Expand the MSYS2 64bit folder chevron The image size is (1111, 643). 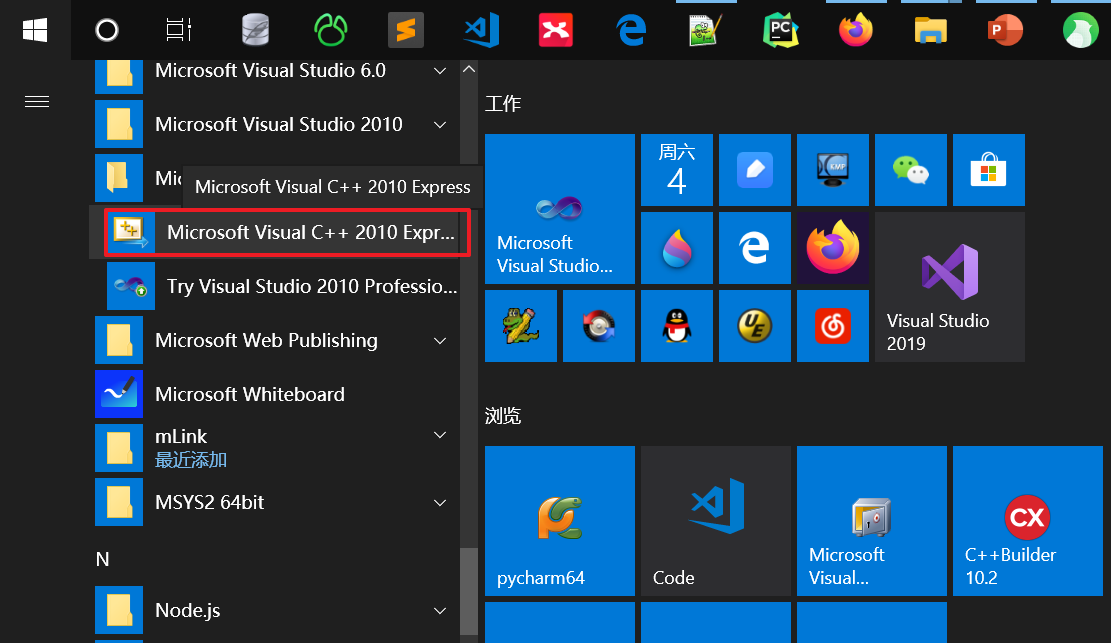pos(440,503)
